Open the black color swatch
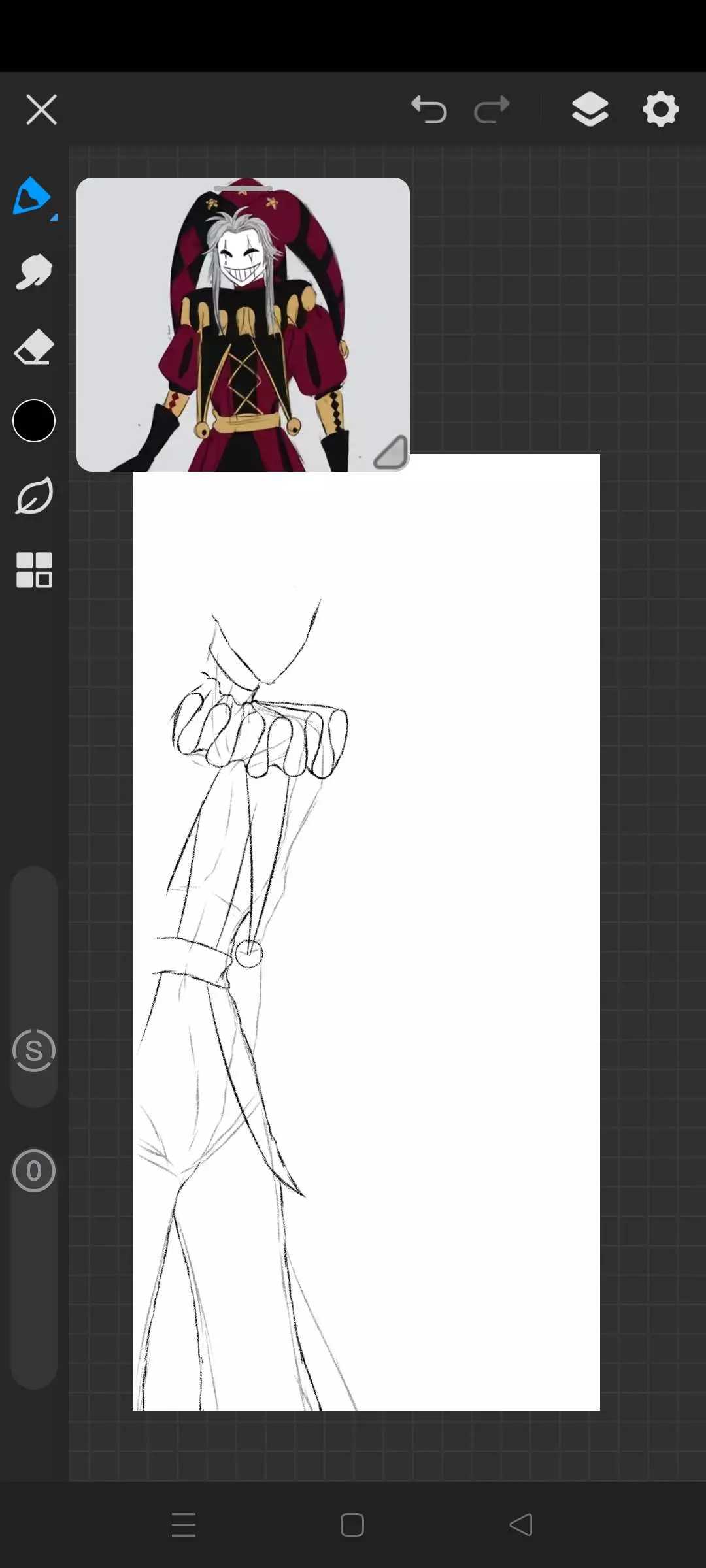706x1568 pixels. [x=33, y=421]
